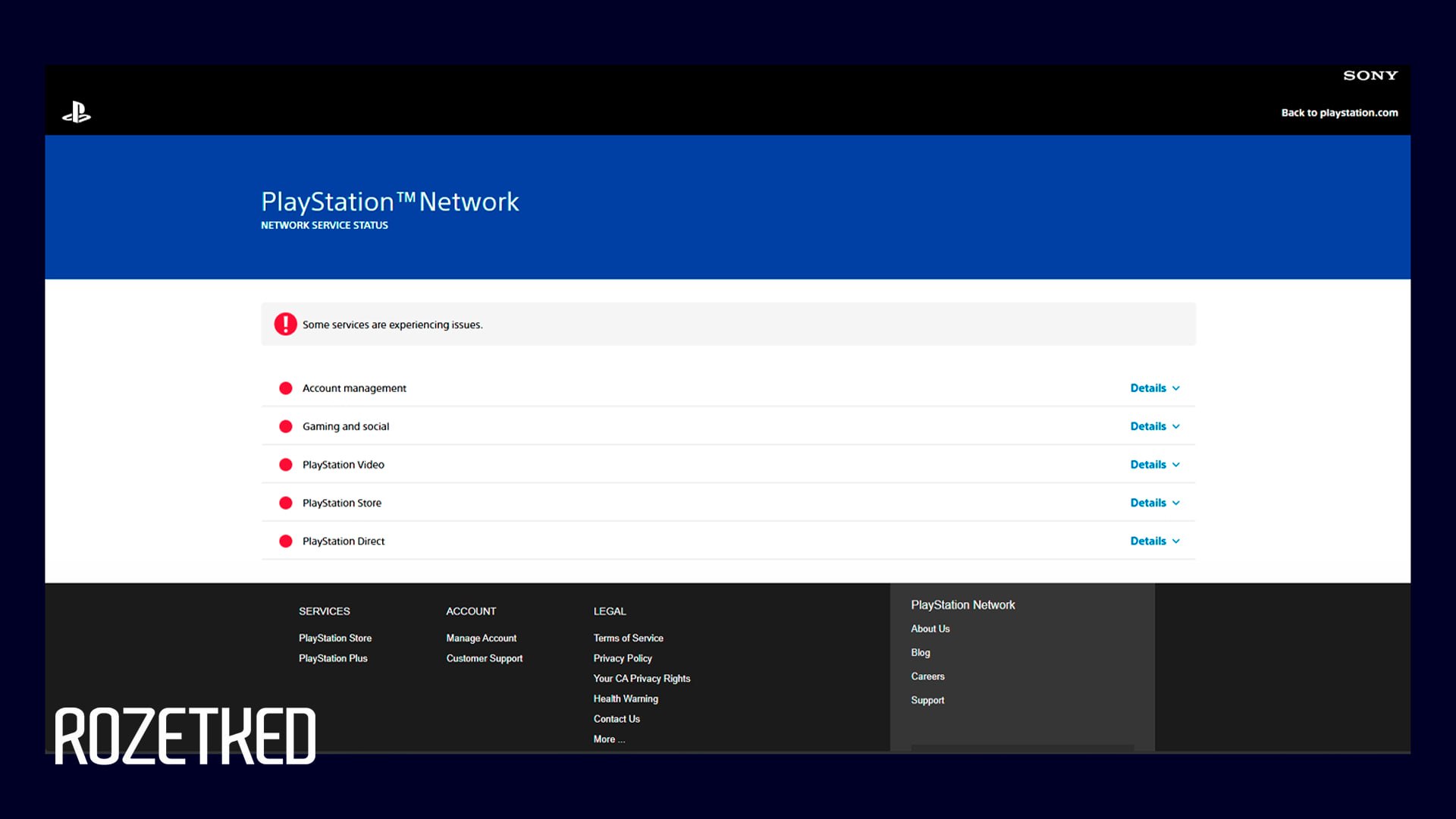Screen dimensions: 1456x819
Task: Click red status dot for PlayStation Store row
Action: 285,503
